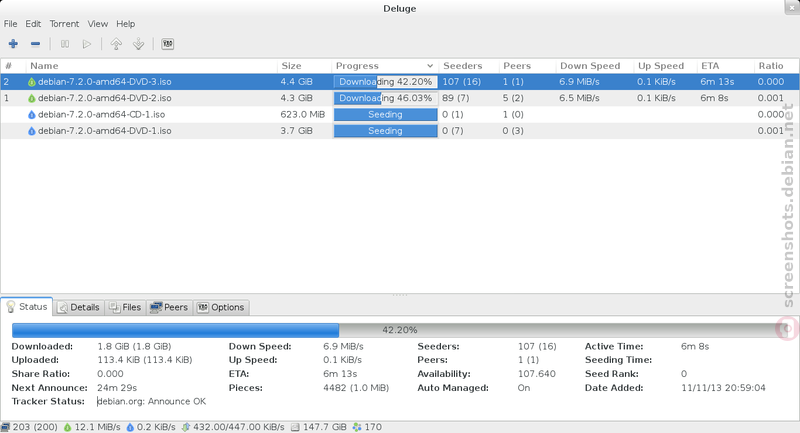Image resolution: width=800 pixels, height=433 pixels.
Task: Select torrent debian-7.2.0-amd64-CD-1.iso
Action: pos(400,114)
